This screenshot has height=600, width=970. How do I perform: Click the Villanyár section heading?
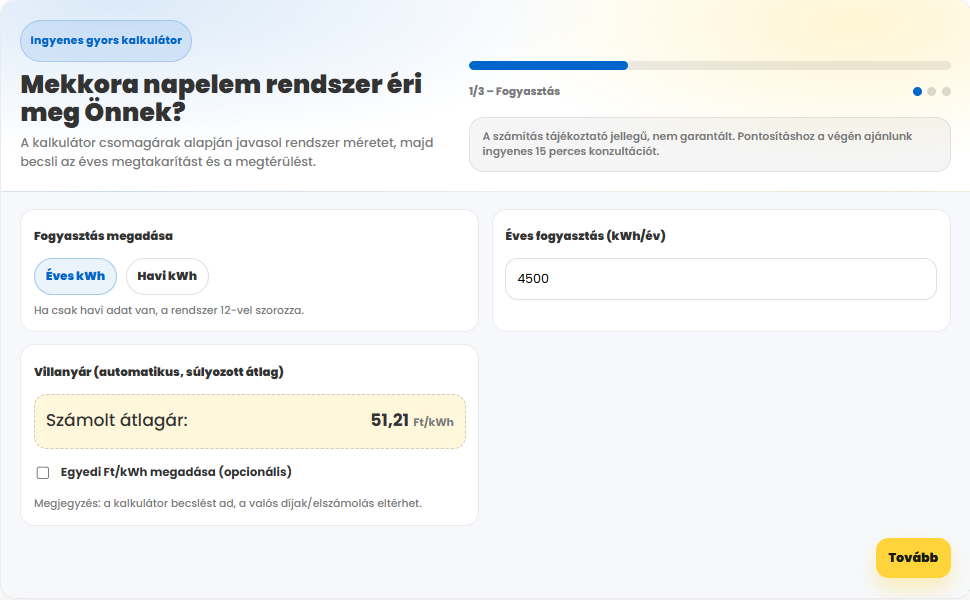tap(158, 372)
